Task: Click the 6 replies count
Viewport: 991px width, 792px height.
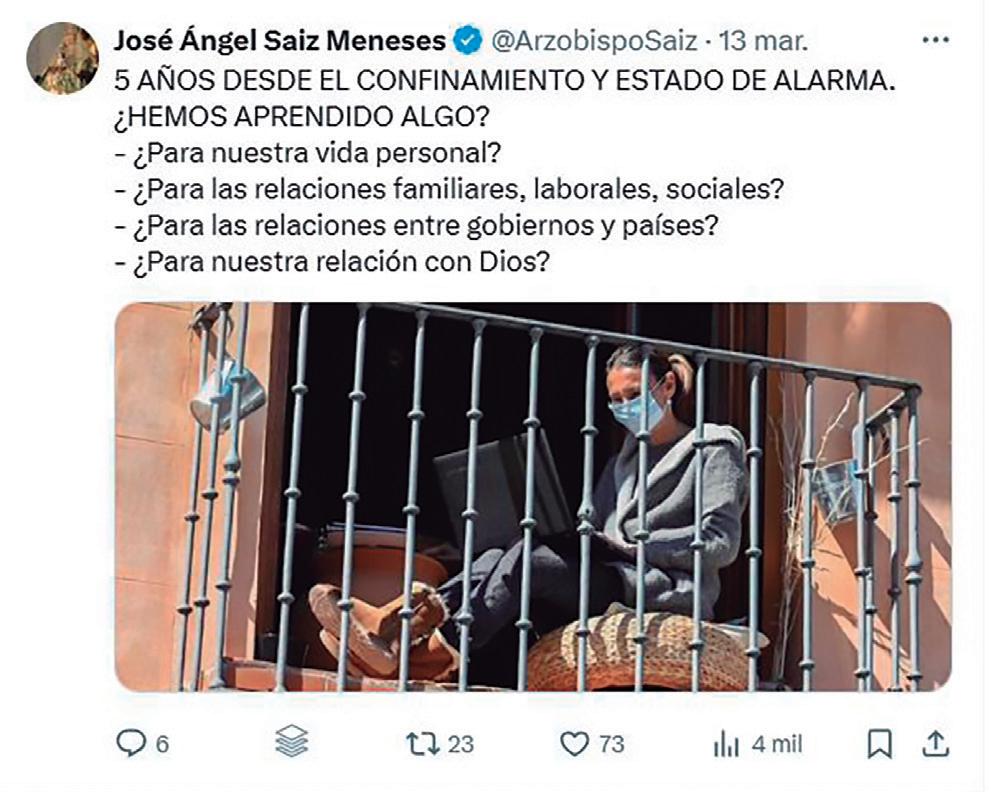Action: (x=162, y=745)
